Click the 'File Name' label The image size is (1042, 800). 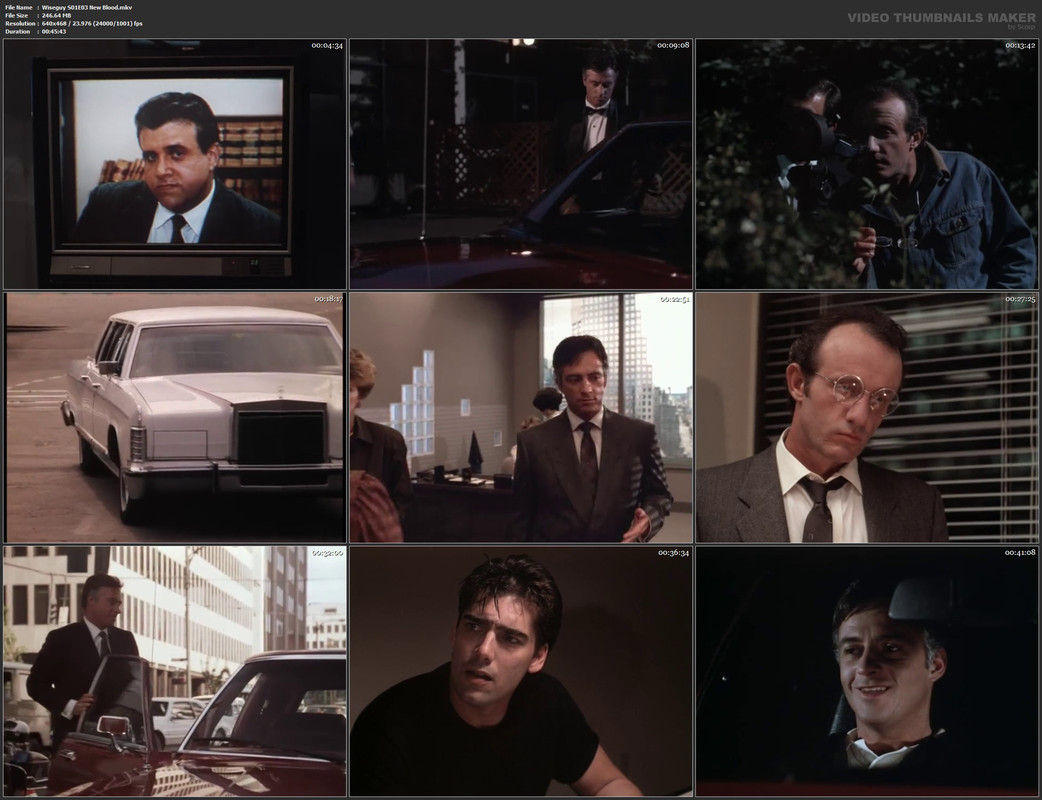pyautogui.click(x=19, y=7)
